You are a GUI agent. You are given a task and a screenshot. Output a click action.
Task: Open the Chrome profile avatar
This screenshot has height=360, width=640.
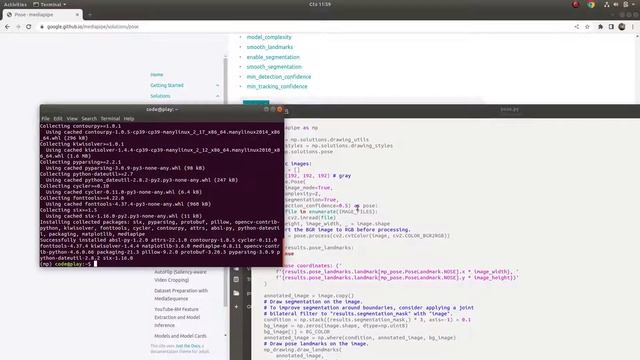(x=622, y=27)
